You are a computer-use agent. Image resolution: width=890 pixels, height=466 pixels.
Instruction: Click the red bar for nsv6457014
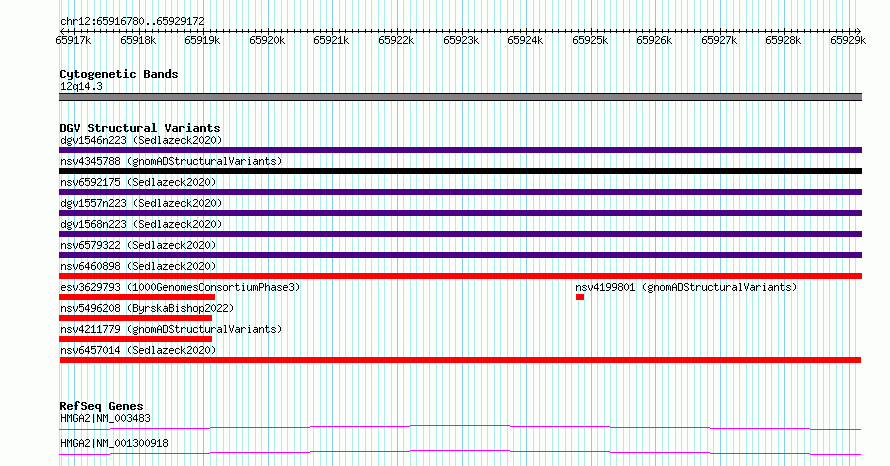point(460,360)
